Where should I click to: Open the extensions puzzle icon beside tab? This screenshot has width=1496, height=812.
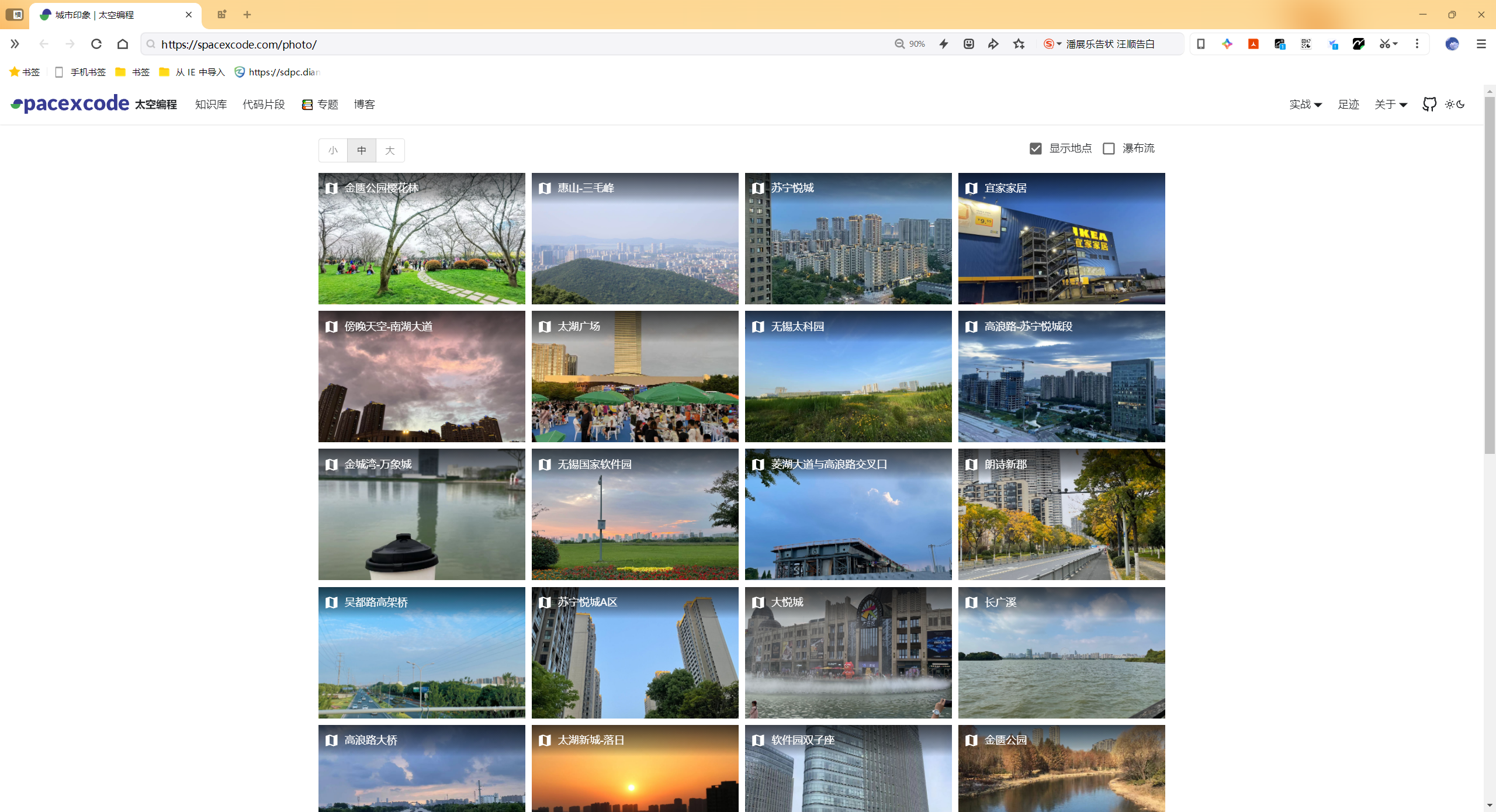coord(221,15)
